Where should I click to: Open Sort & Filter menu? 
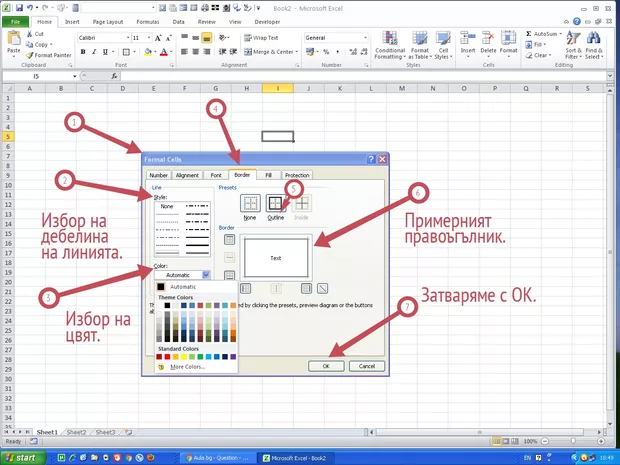coord(573,45)
